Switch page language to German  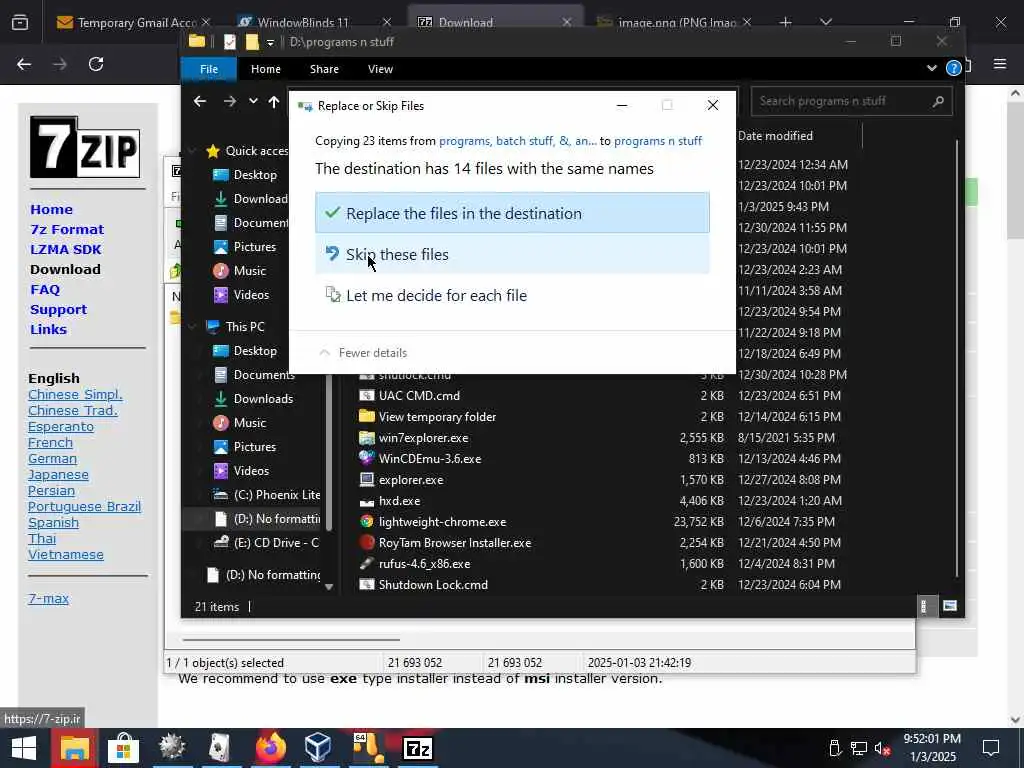52,458
